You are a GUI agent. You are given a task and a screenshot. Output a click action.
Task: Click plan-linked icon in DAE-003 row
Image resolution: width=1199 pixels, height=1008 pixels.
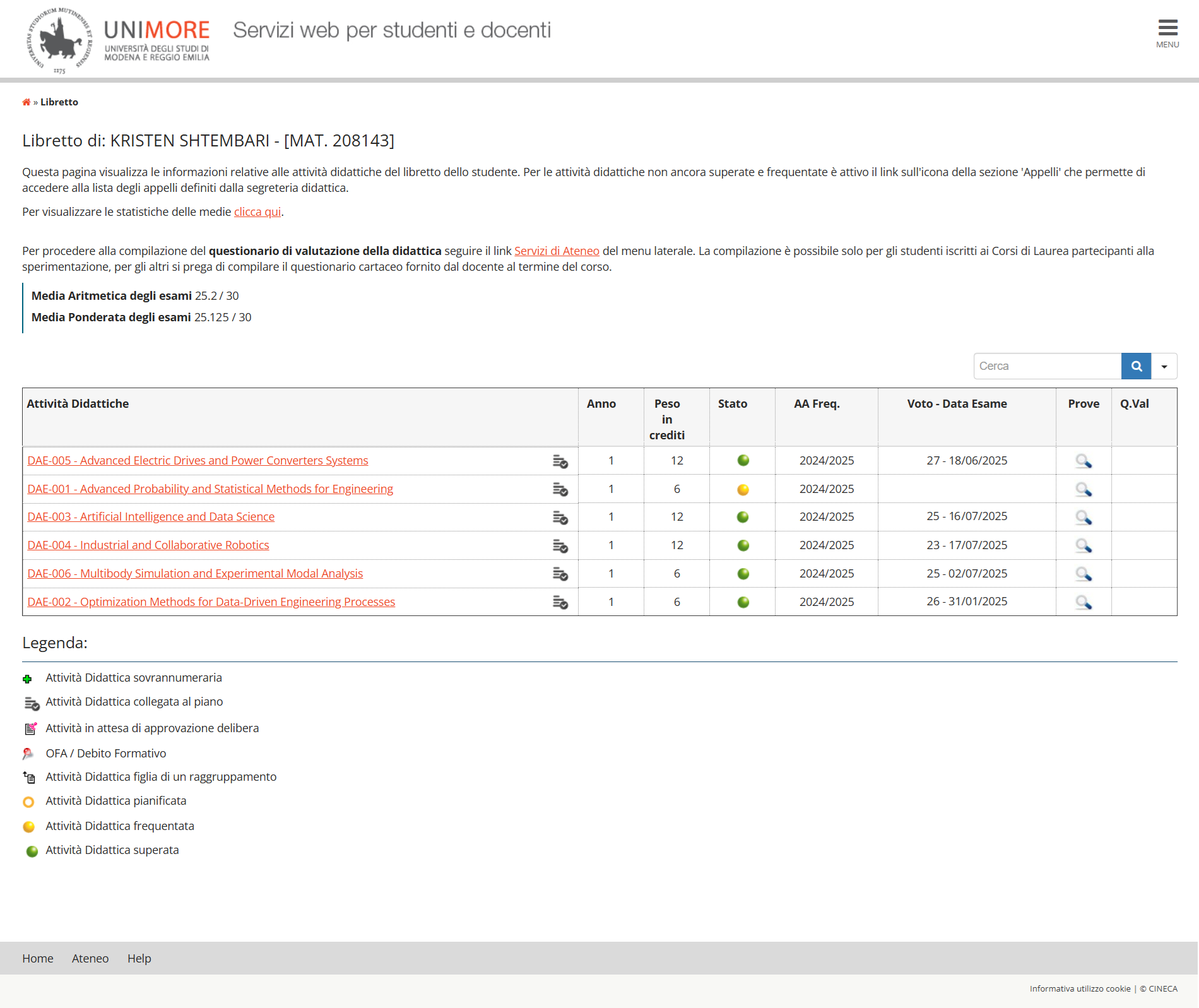coord(560,518)
